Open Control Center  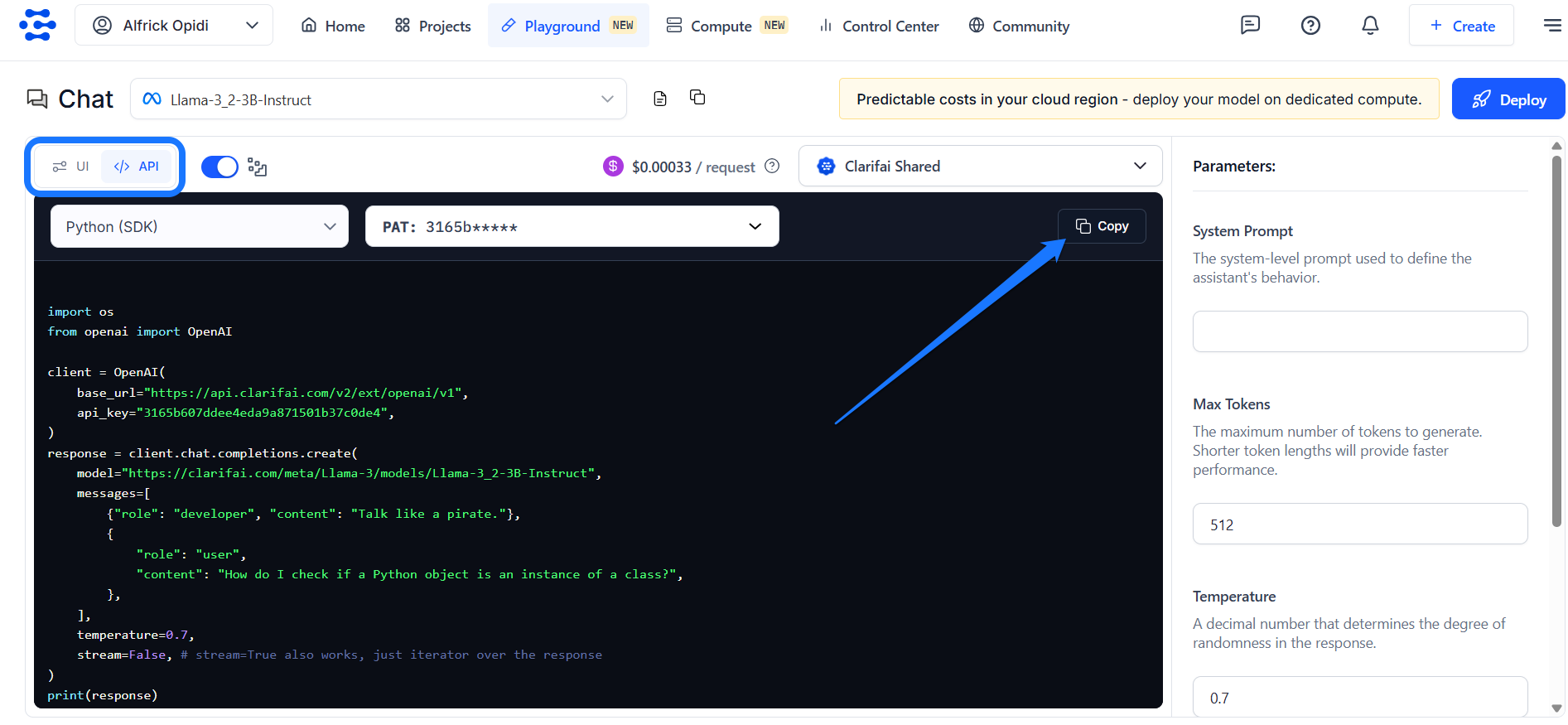(x=880, y=26)
